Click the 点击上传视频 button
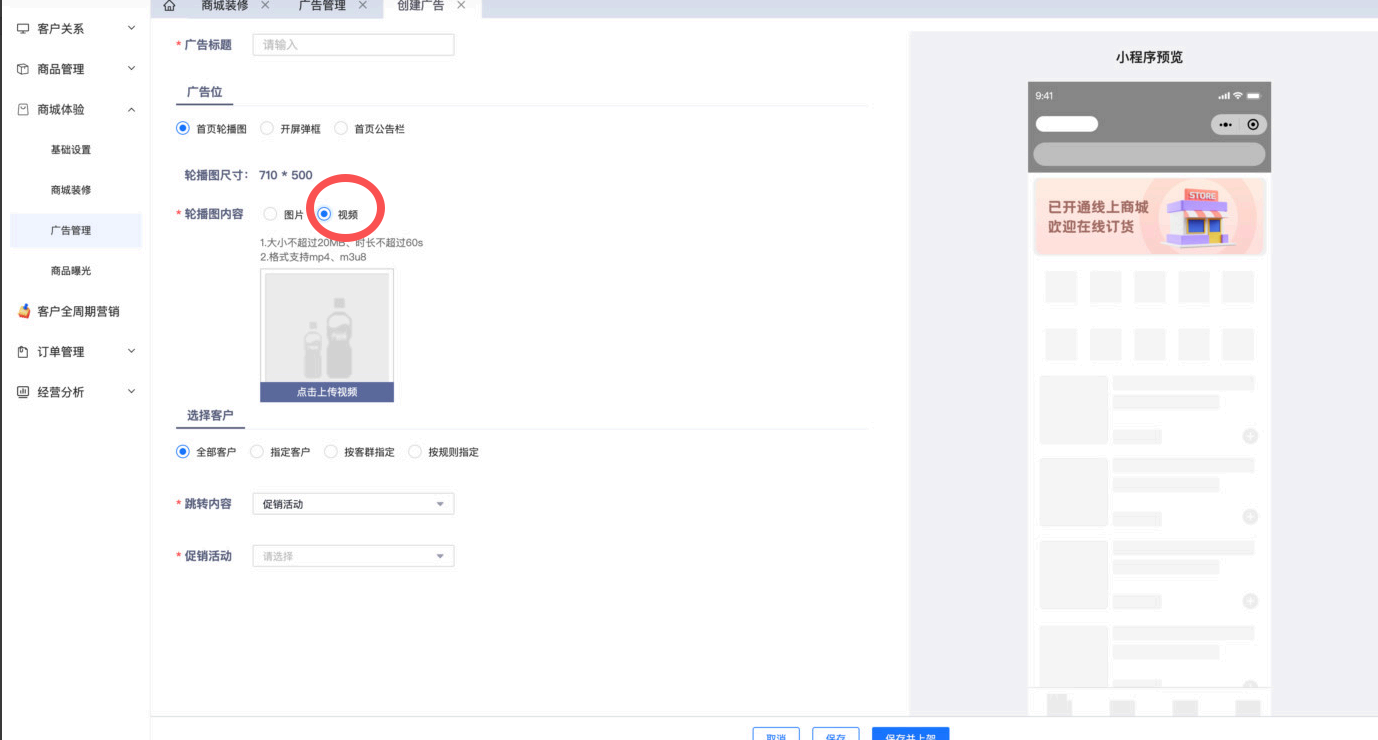Image resolution: width=1378 pixels, height=740 pixels. pyautogui.click(x=327, y=392)
